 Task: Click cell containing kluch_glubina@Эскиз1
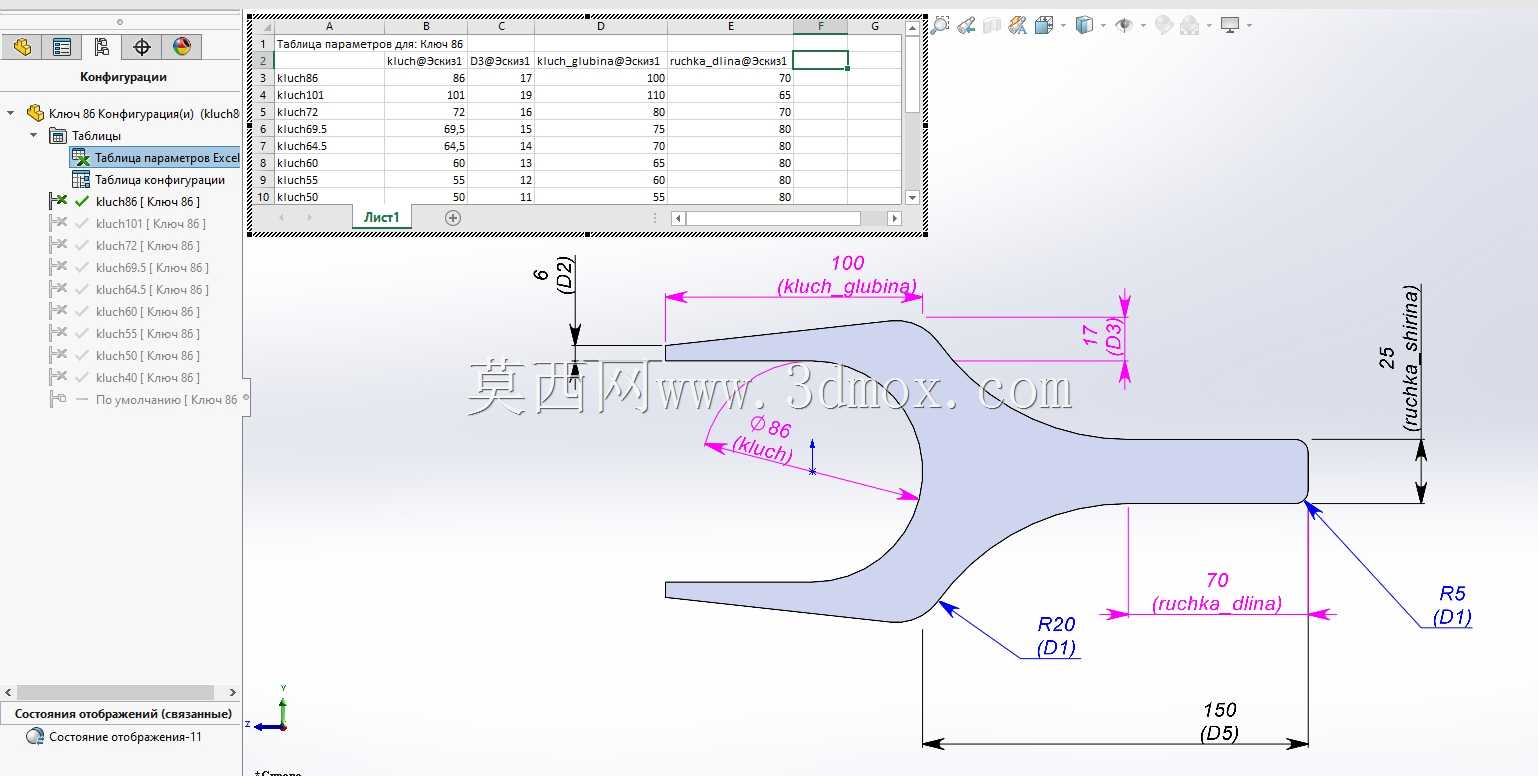pos(601,61)
